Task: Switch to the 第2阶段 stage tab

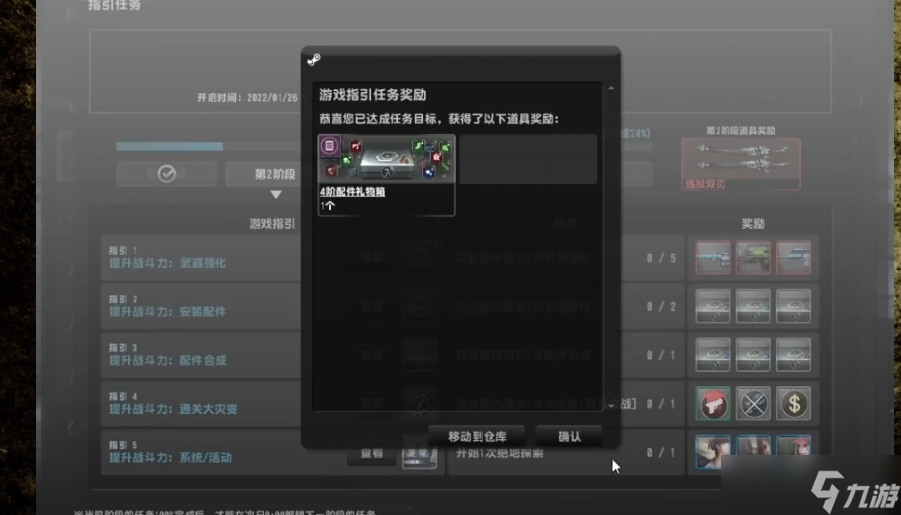Action: click(262, 174)
